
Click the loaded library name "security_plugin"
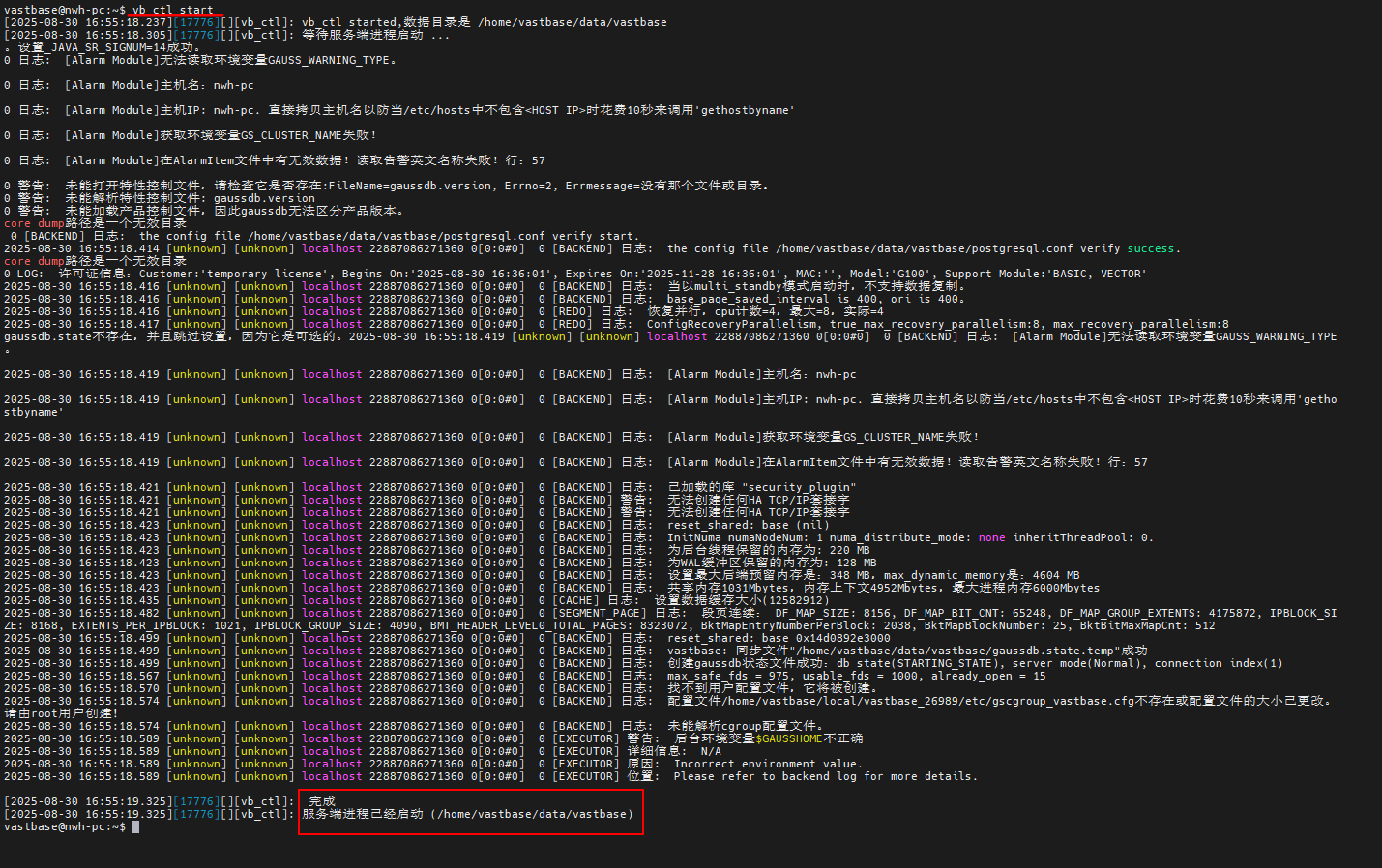(799, 487)
